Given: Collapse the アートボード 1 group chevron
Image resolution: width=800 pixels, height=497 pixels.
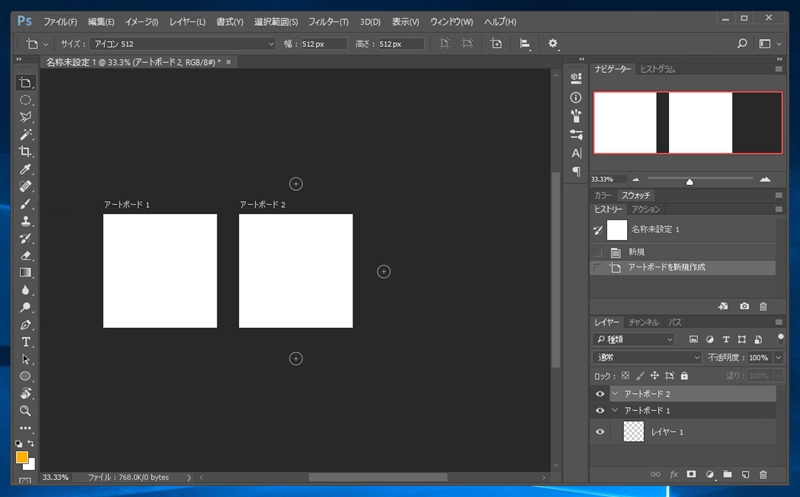Looking at the screenshot, I should coord(615,411).
